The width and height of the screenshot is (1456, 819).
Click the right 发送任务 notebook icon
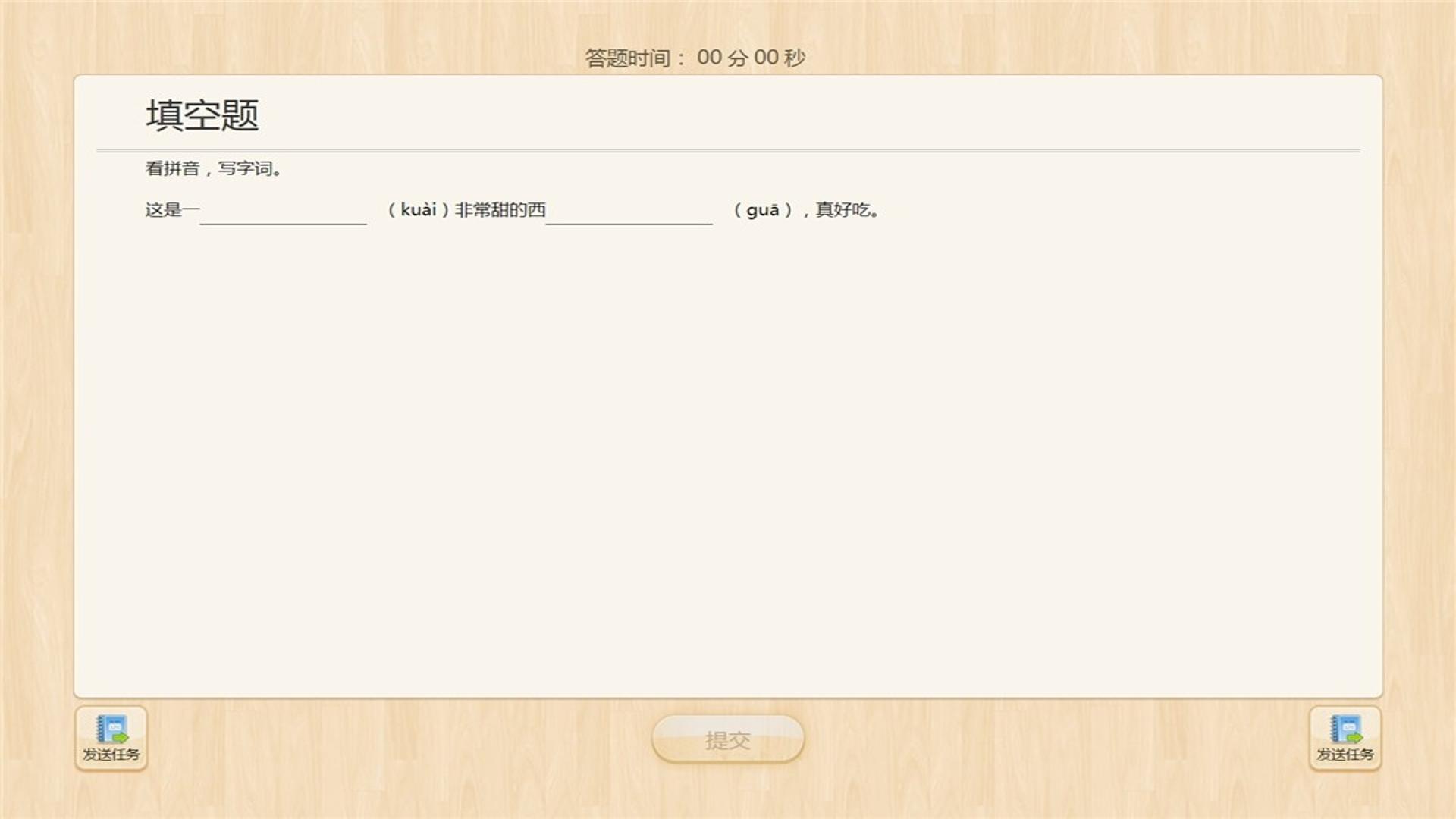pyautogui.click(x=1345, y=729)
